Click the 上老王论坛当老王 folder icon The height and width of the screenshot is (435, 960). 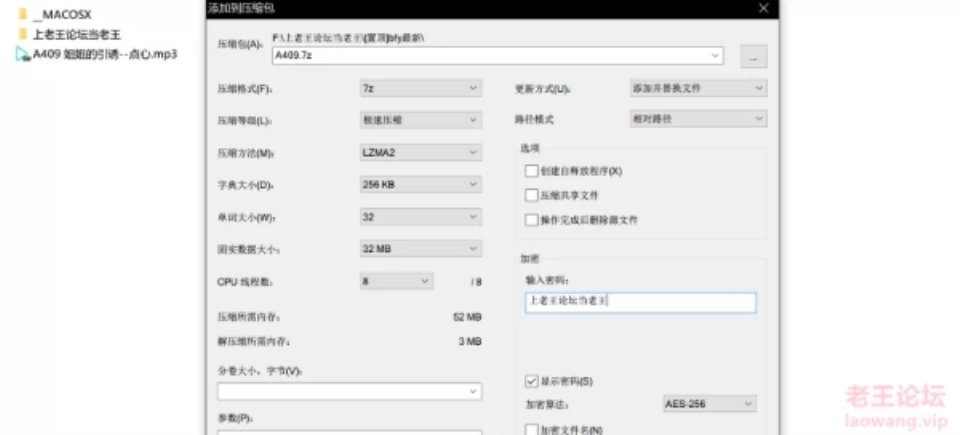click(23, 34)
